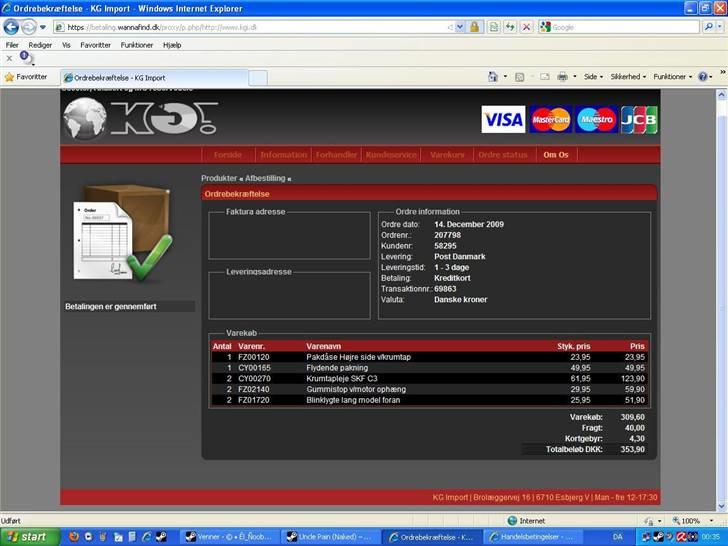The height and width of the screenshot is (546, 728).
Task: Open the Rediger menu
Action: pos(40,45)
